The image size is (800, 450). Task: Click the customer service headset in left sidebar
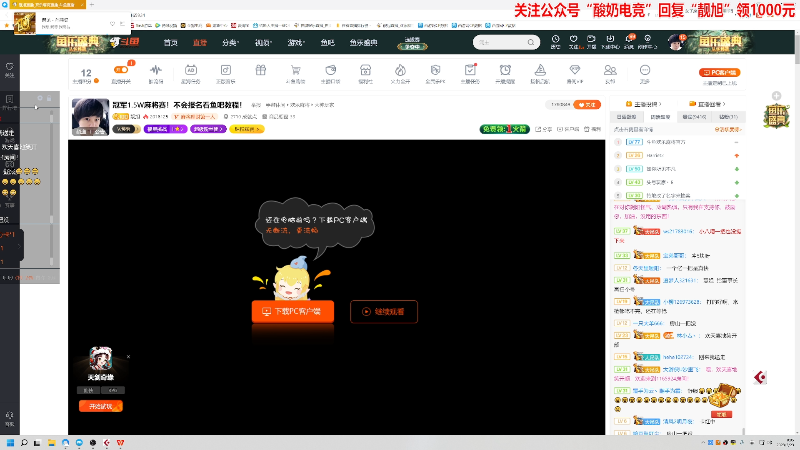10,418
